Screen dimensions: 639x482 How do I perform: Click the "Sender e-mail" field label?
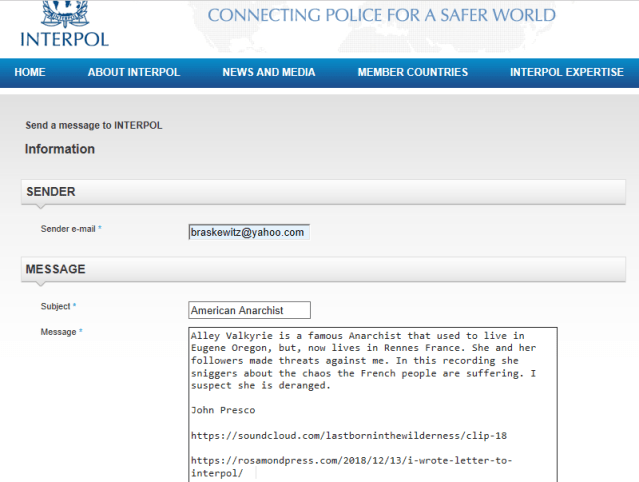click(x=68, y=229)
